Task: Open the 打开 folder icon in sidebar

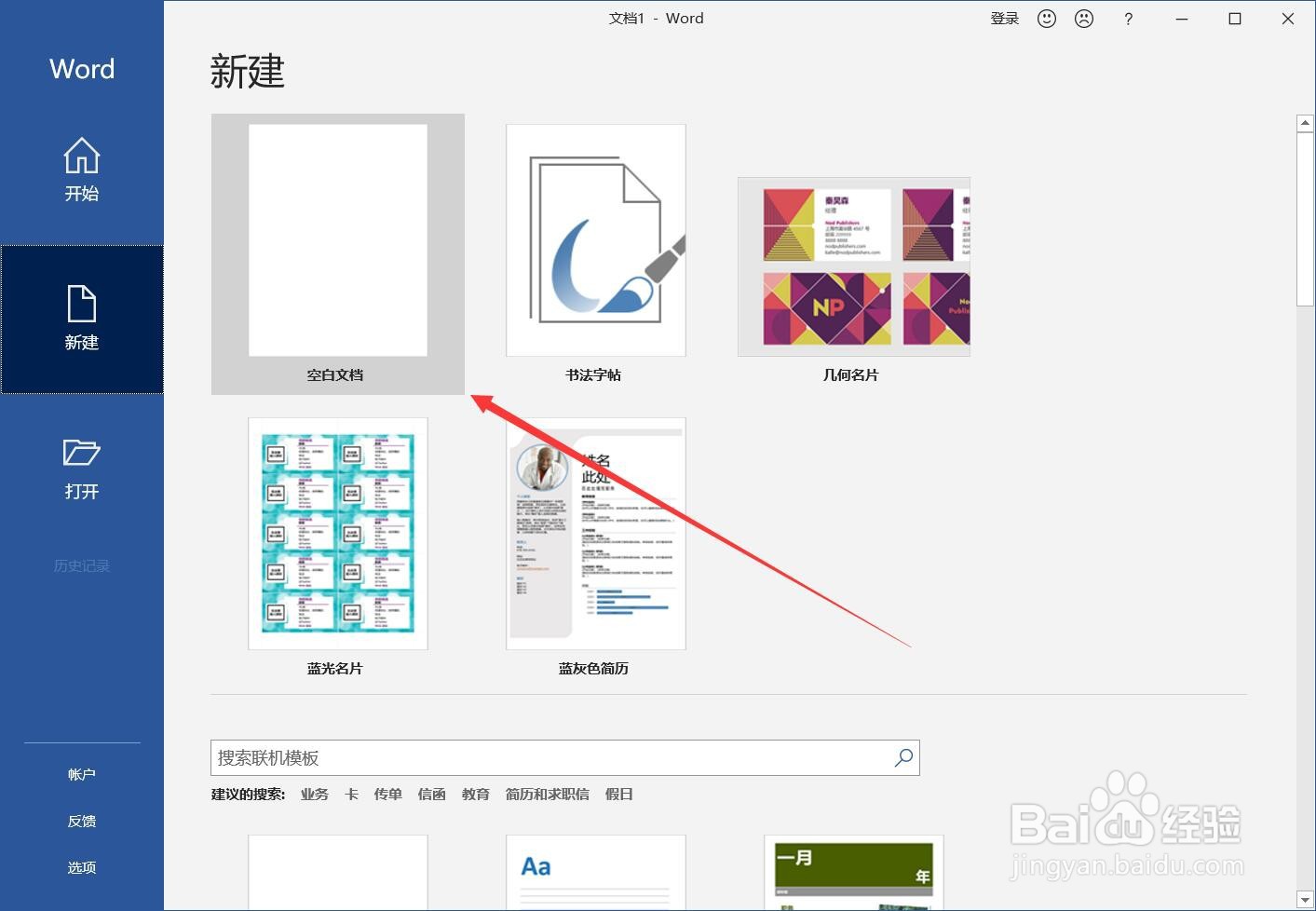Action: pyautogui.click(x=82, y=469)
